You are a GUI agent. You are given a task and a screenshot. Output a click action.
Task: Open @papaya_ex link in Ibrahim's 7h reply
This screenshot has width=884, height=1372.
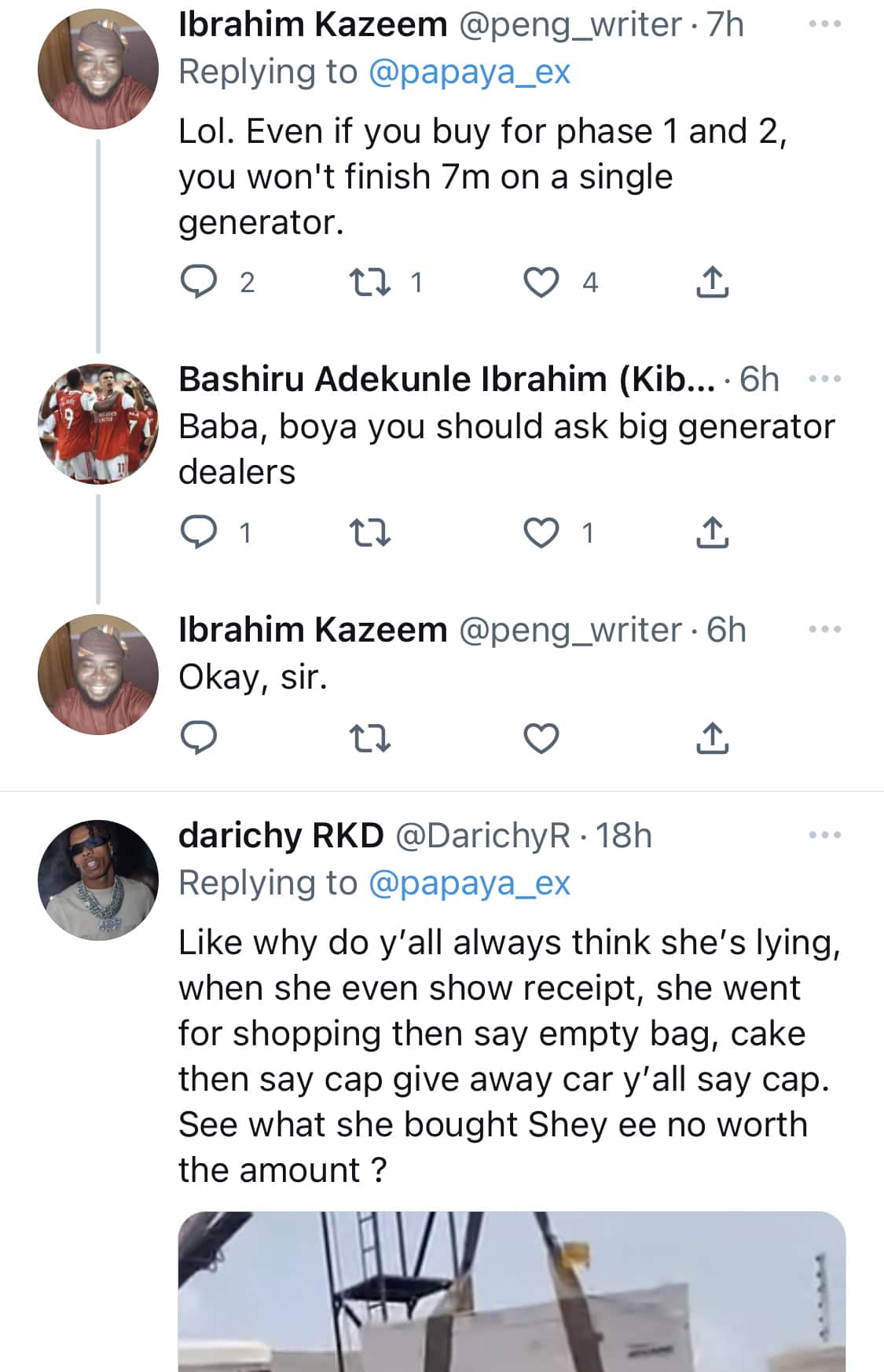point(469,71)
